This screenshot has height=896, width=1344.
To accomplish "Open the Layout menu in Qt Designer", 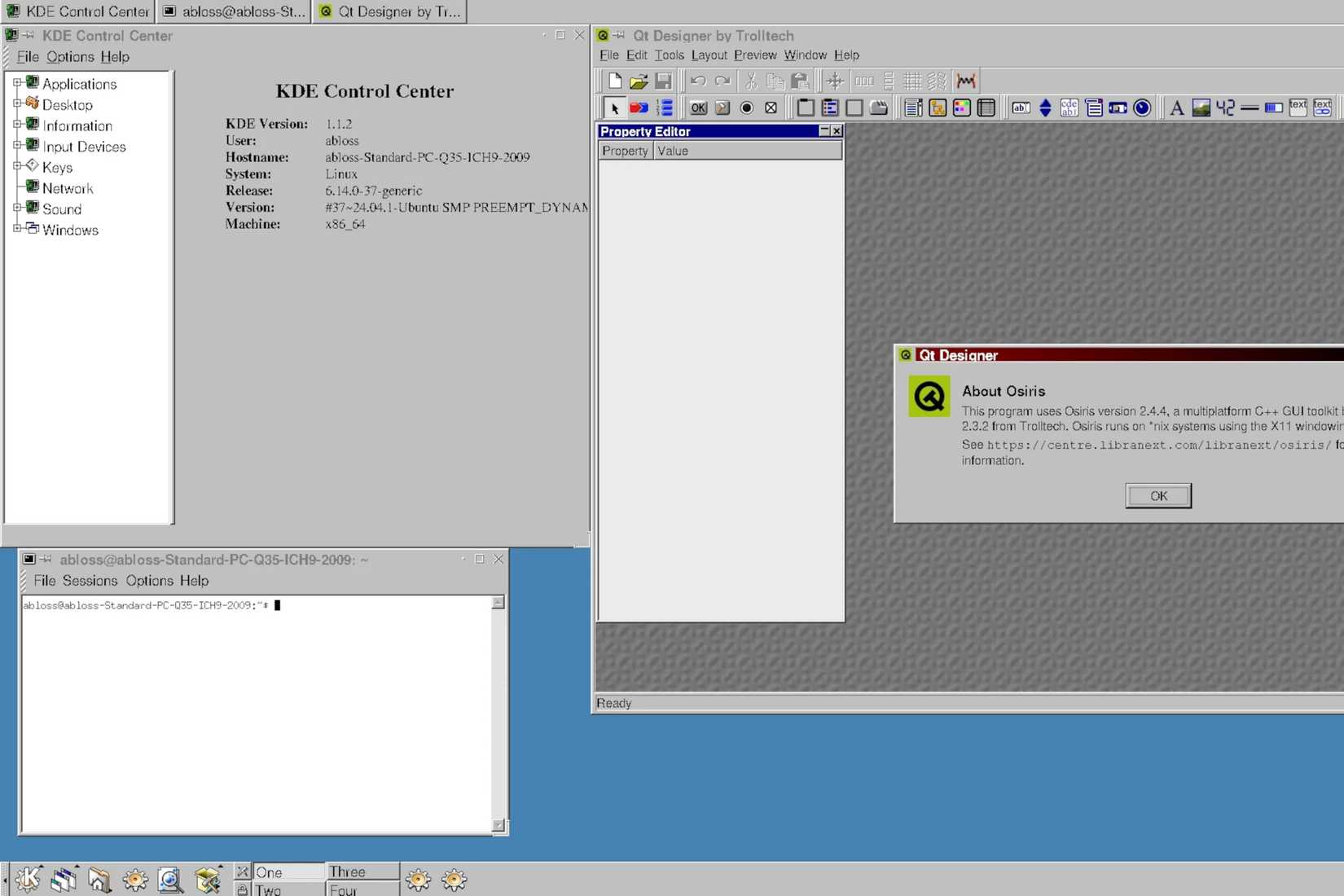I will tap(709, 55).
